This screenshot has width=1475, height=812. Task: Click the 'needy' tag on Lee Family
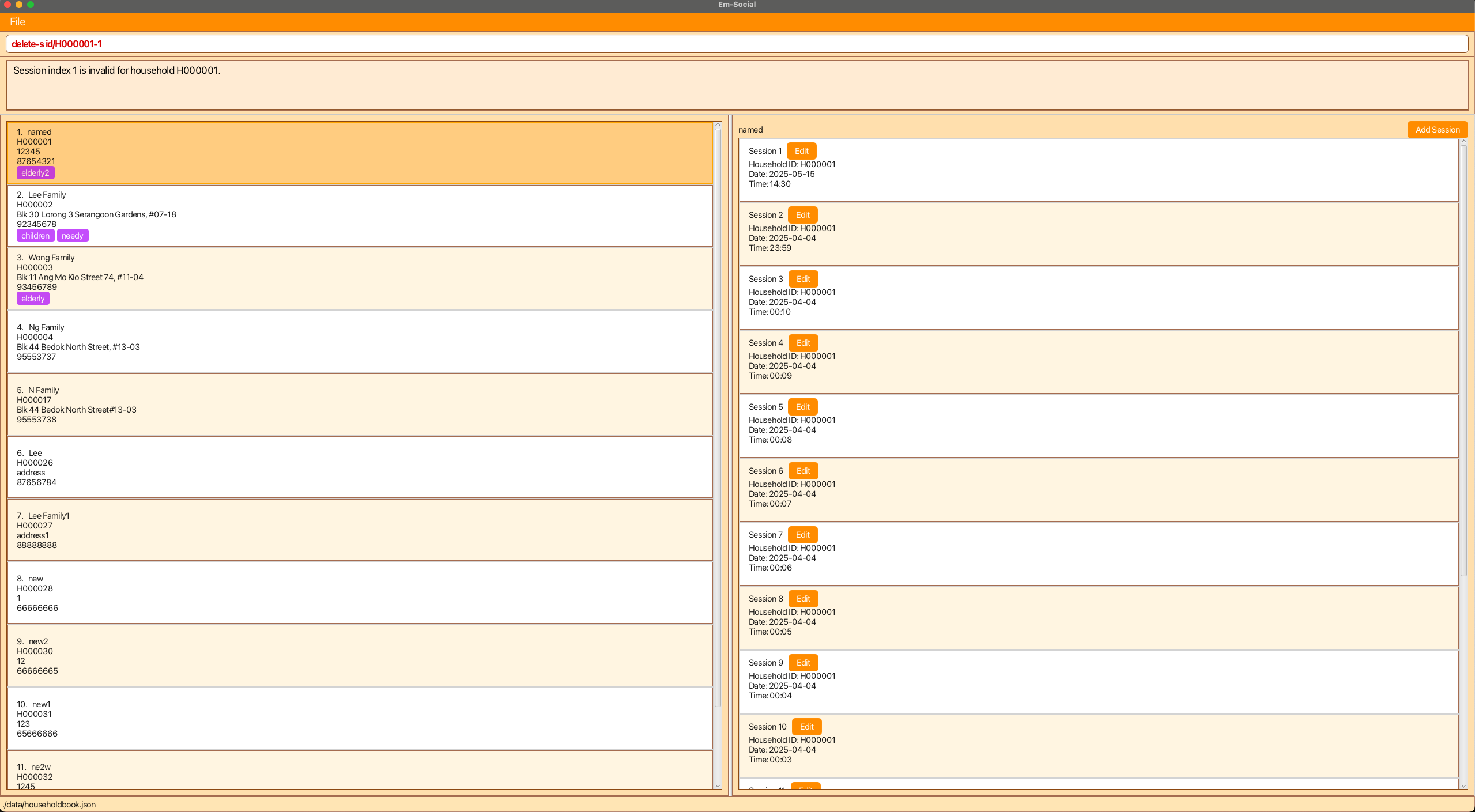73,236
